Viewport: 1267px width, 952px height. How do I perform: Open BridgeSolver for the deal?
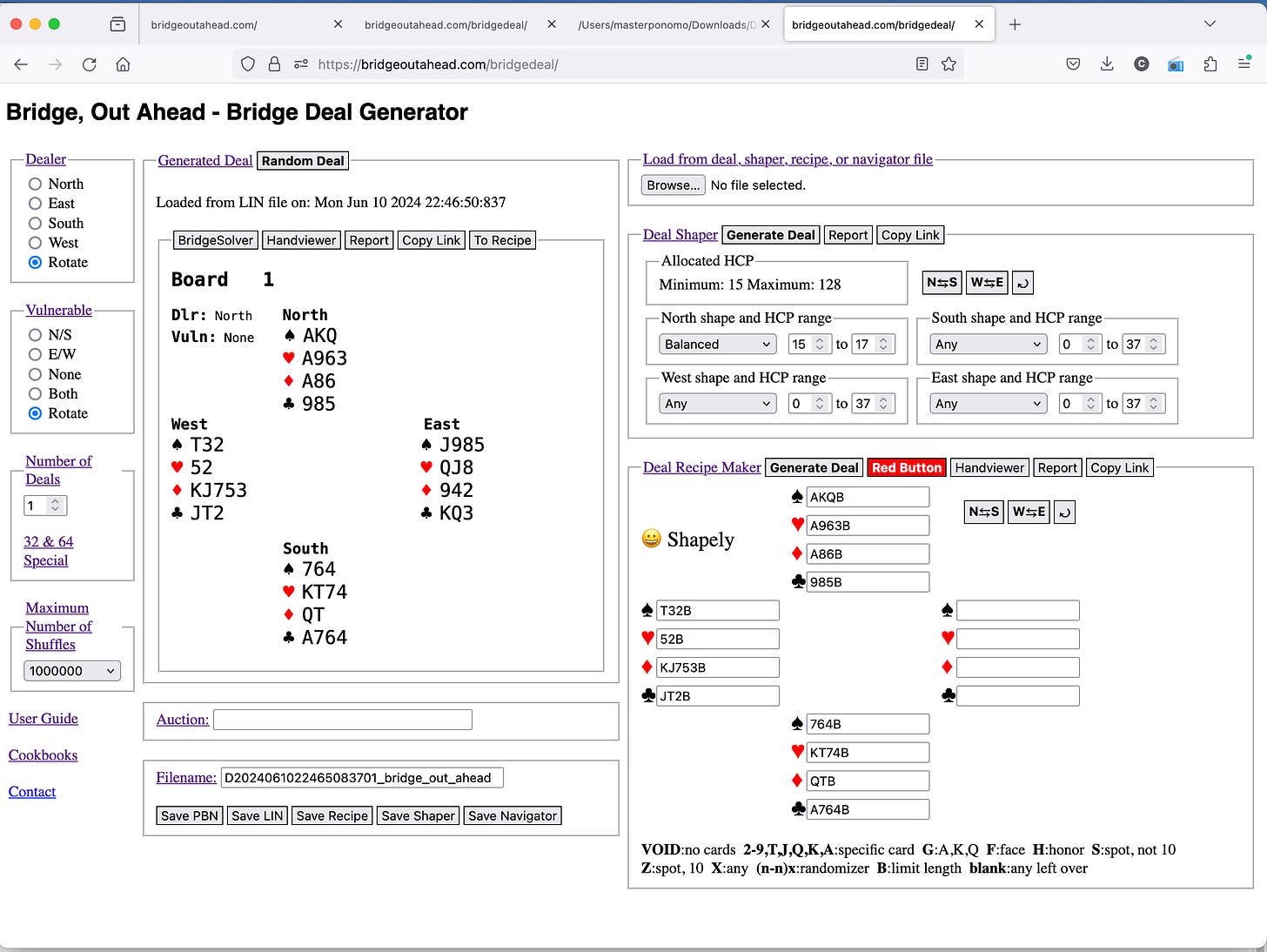216,240
